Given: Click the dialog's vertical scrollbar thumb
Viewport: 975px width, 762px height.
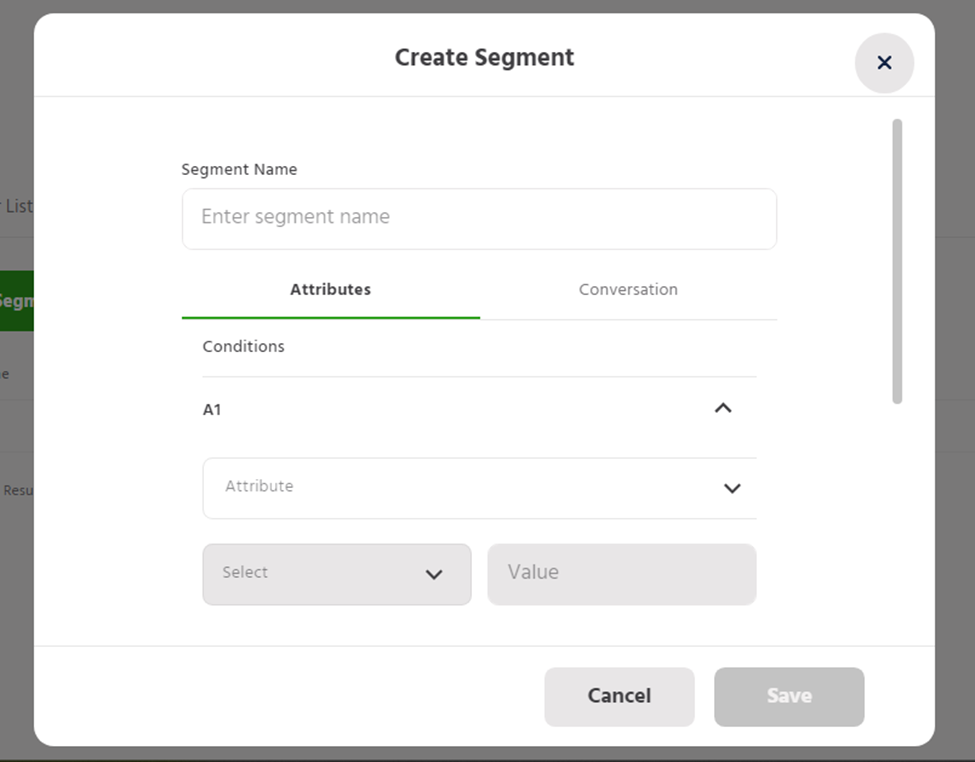Looking at the screenshot, I should tap(897, 260).
